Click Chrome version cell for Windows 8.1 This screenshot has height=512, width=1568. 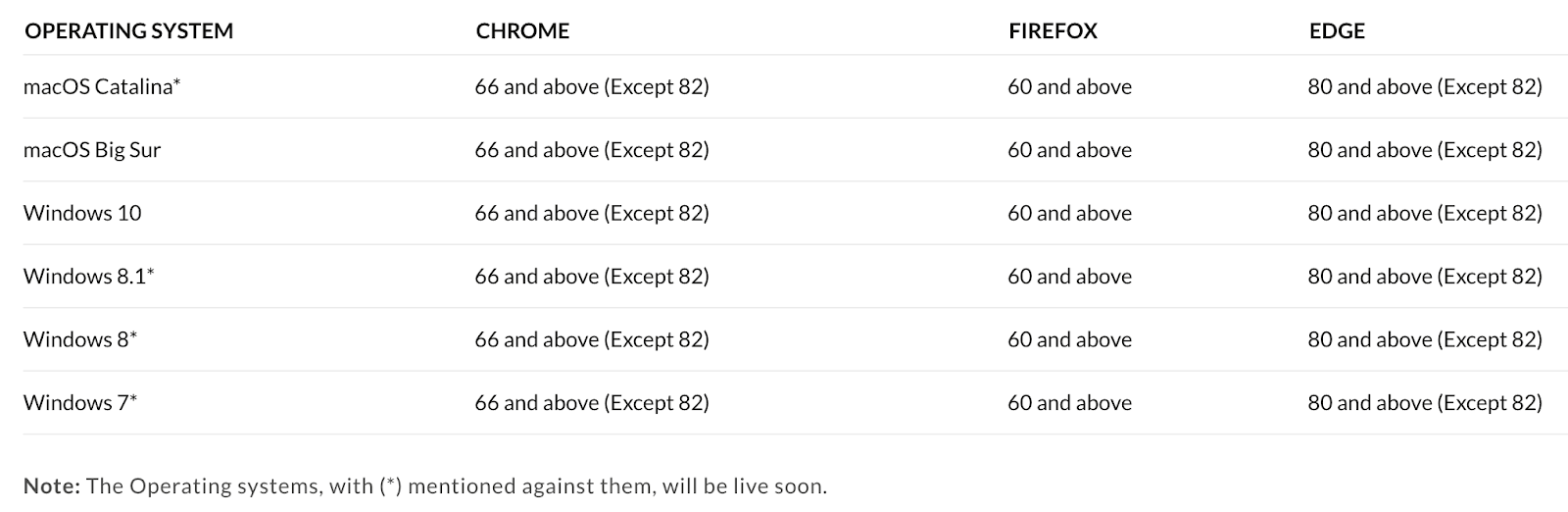pyautogui.click(x=592, y=277)
